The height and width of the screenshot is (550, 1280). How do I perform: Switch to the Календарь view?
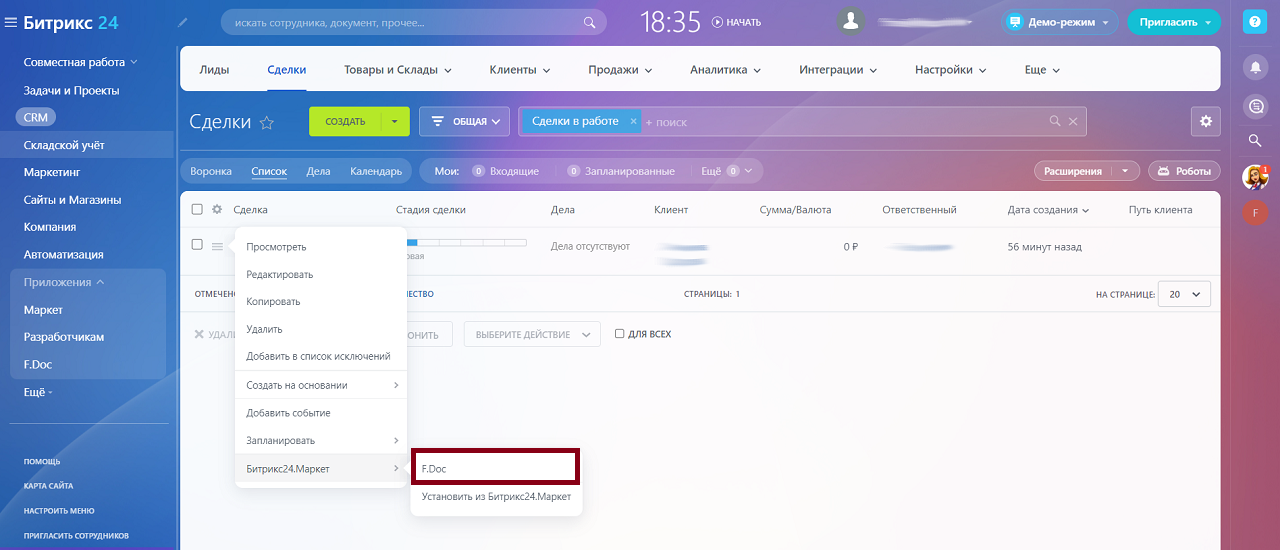pyautogui.click(x=376, y=171)
